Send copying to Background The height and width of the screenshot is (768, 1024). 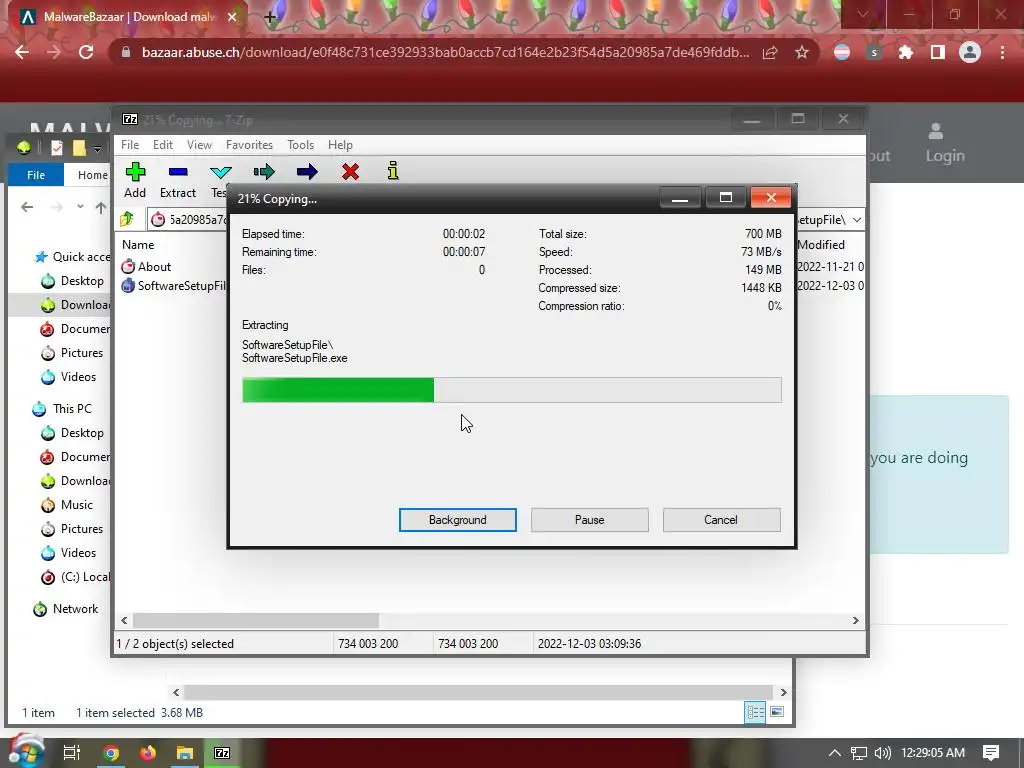point(458,520)
